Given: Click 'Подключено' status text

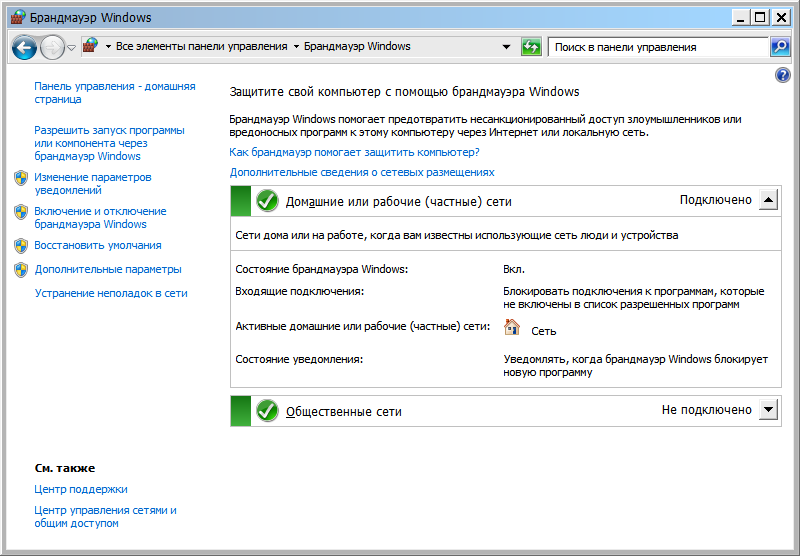Looking at the screenshot, I should pyautogui.click(x=715, y=200).
